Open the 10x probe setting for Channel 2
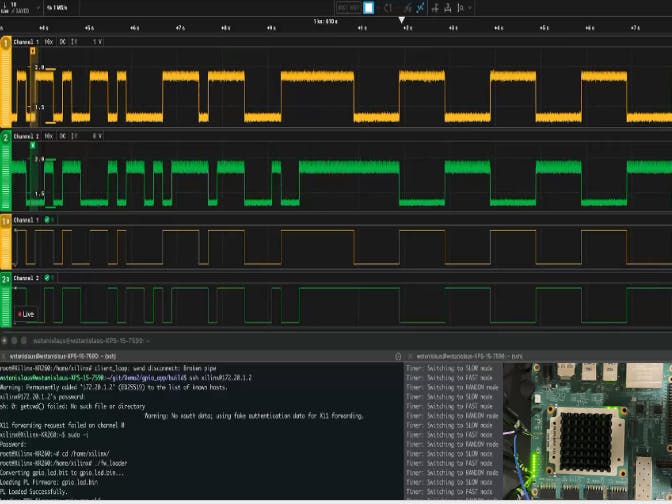The height and width of the screenshot is (504, 672). (x=48, y=135)
